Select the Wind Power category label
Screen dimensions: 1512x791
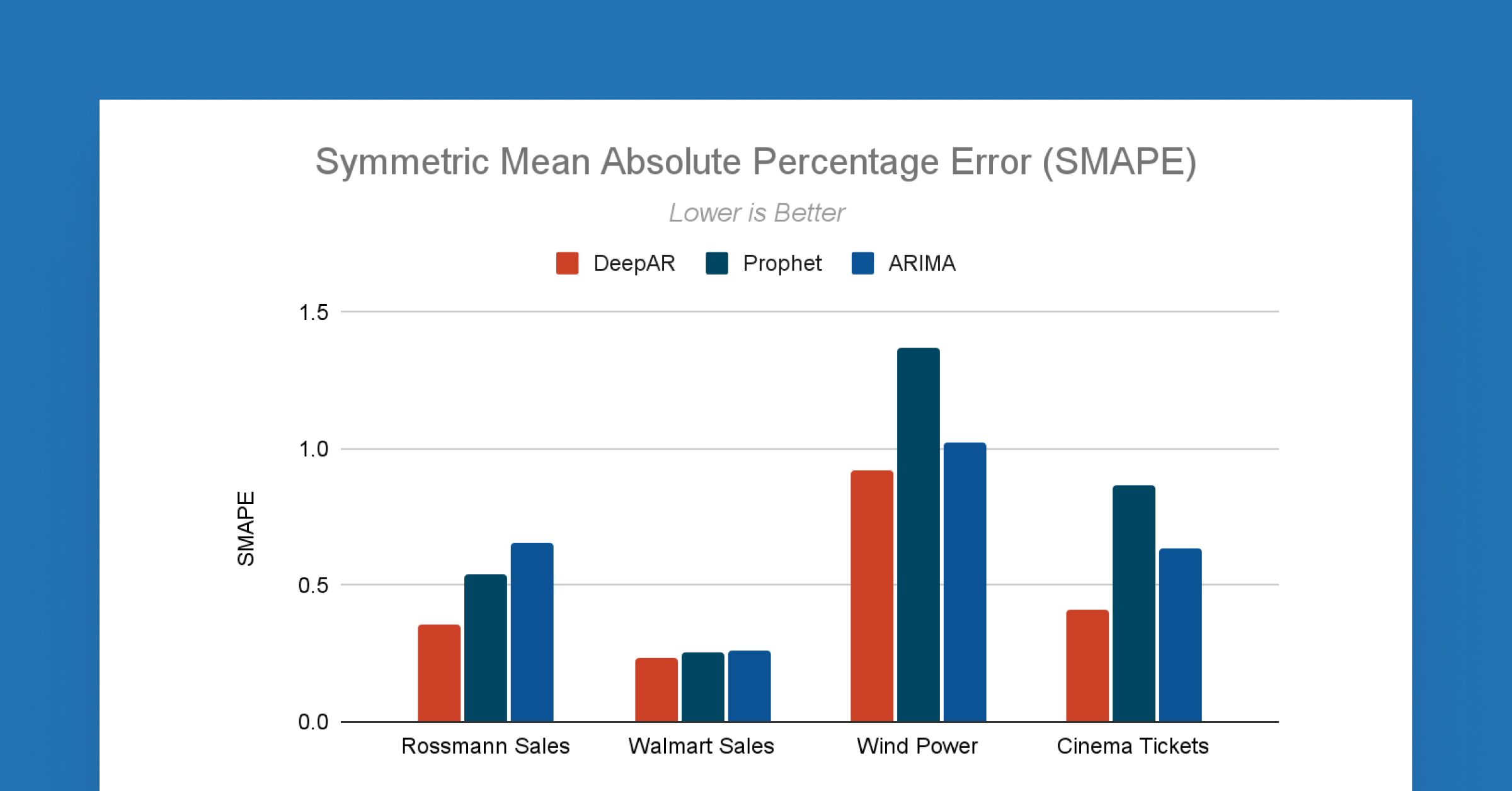tap(917, 746)
